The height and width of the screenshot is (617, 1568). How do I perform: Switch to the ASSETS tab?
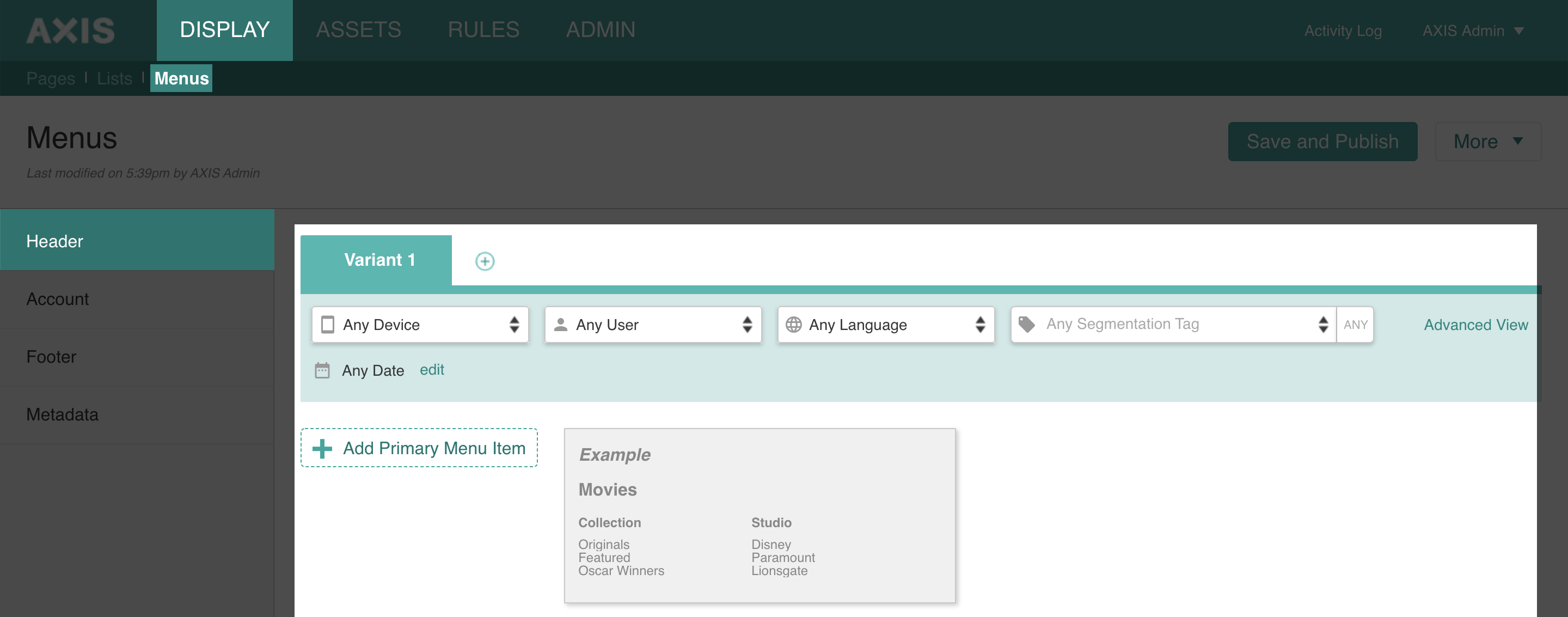click(x=359, y=30)
